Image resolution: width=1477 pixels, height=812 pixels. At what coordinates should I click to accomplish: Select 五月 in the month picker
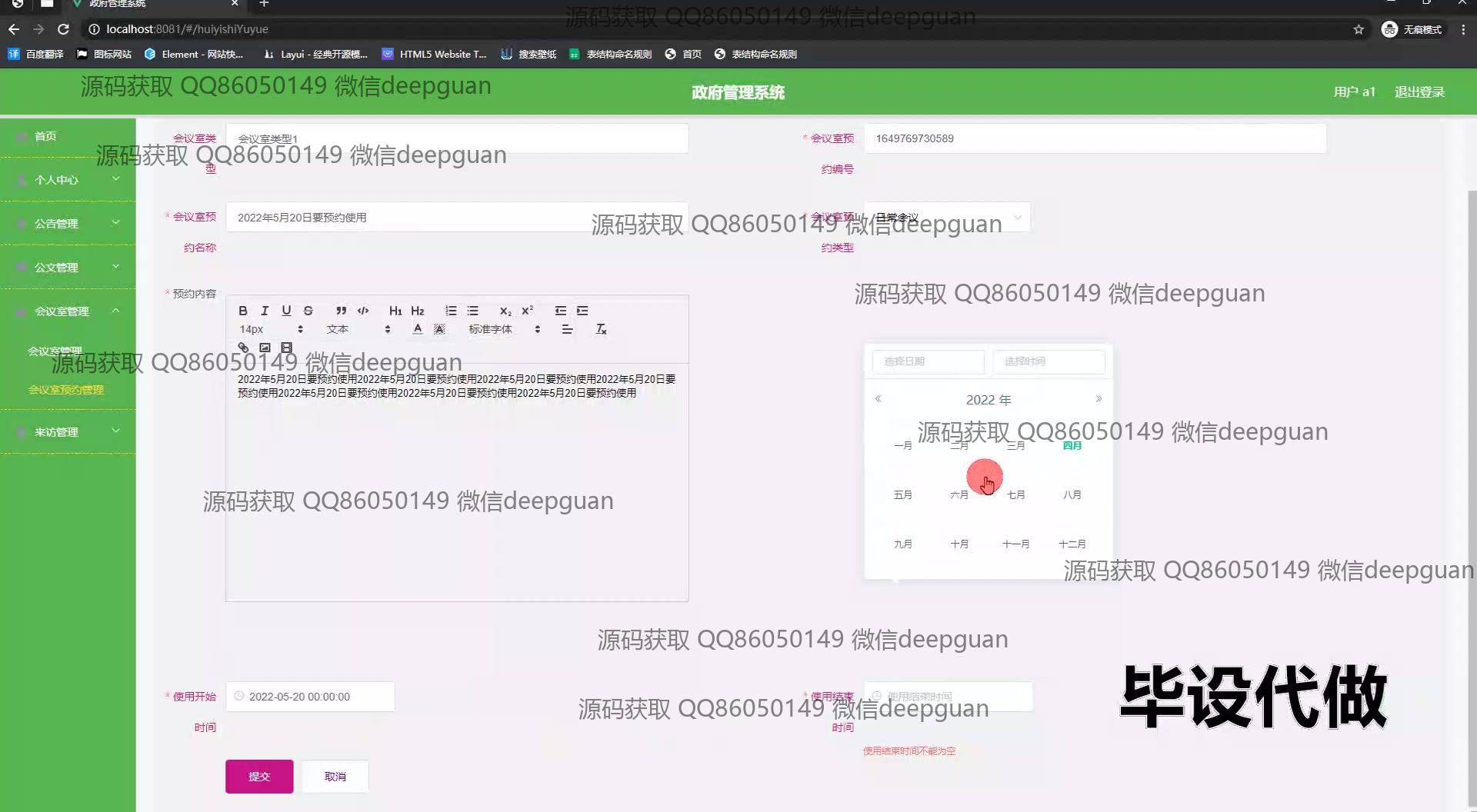(x=902, y=494)
